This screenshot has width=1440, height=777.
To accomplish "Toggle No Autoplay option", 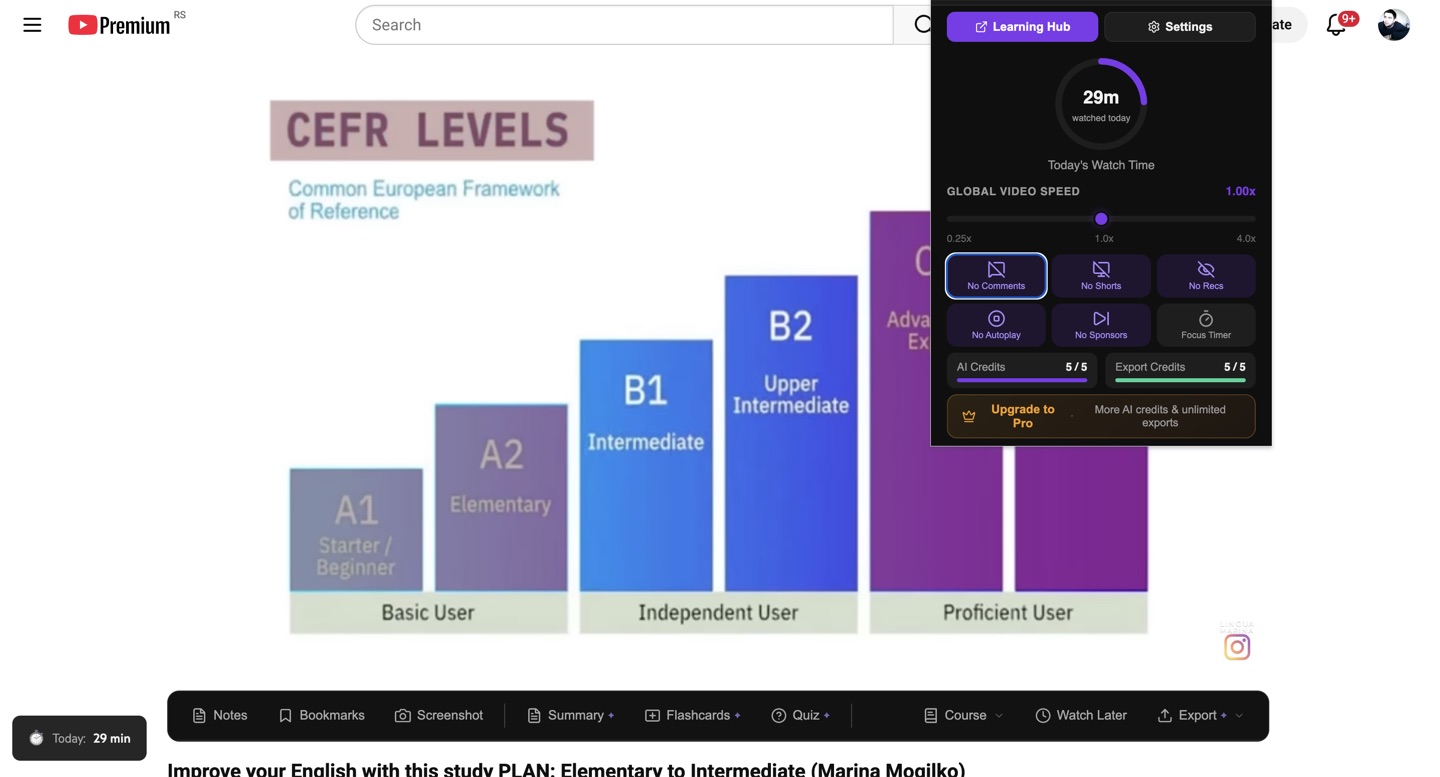I will tap(996, 325).
